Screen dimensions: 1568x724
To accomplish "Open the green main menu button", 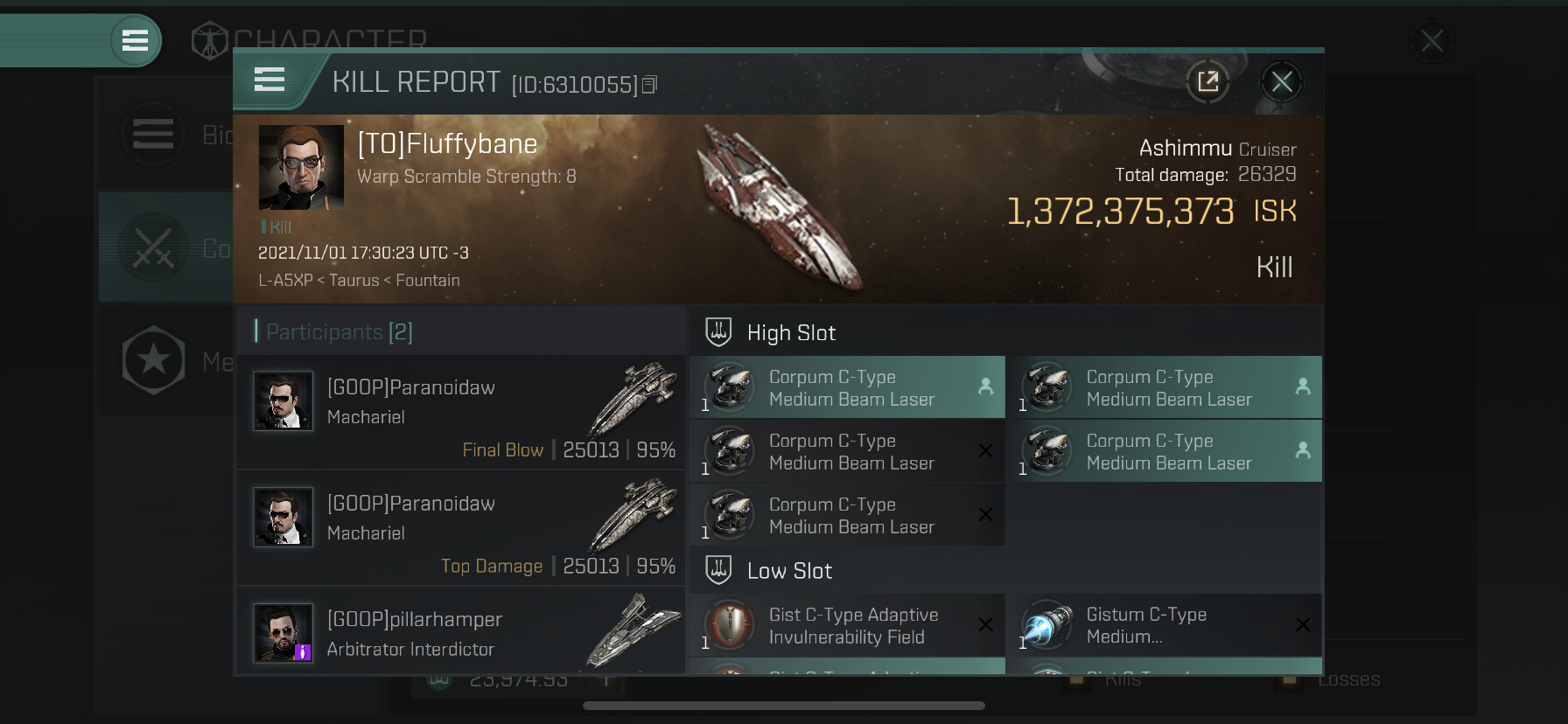I will [135, 40].
